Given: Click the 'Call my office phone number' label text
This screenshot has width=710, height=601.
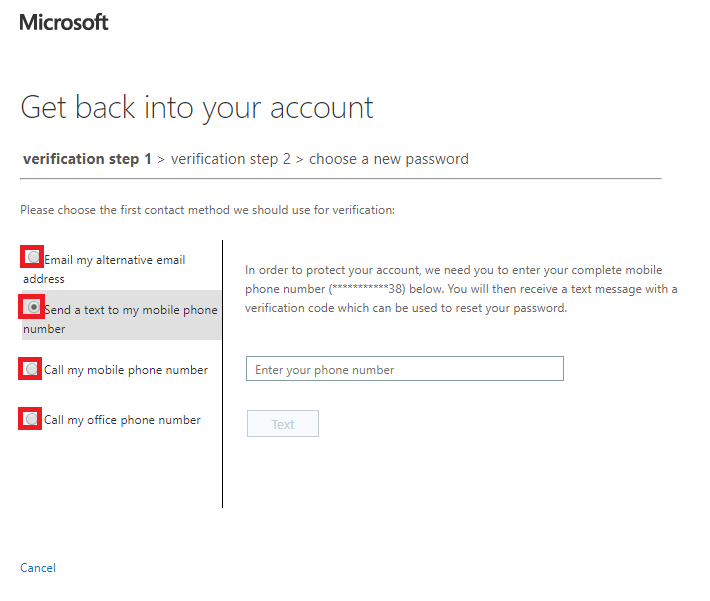Looking at the screenshot, I should click(x=122, y=420).
